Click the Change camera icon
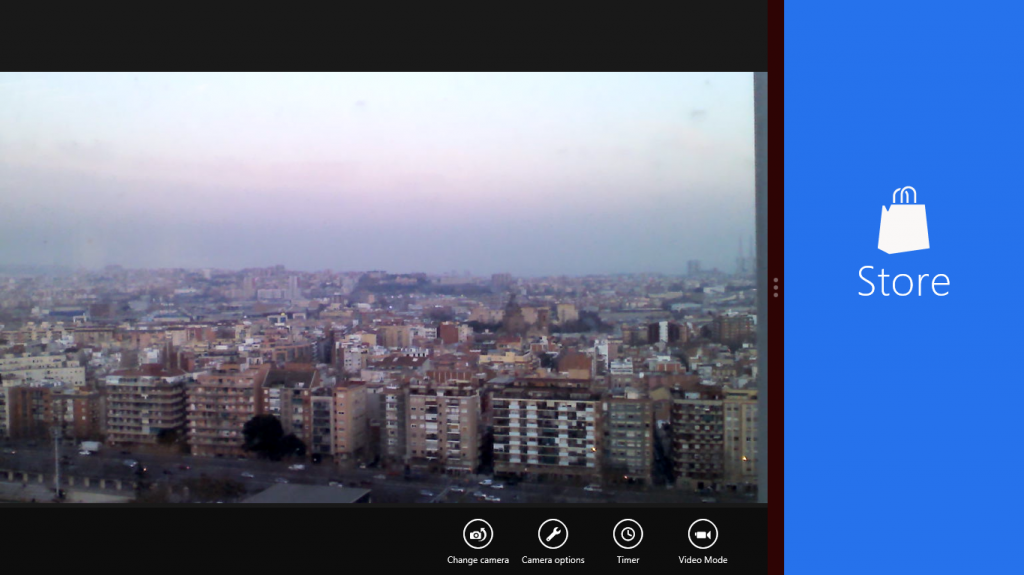The width and height of the screenshot is (1024, 575). [477, 534]
